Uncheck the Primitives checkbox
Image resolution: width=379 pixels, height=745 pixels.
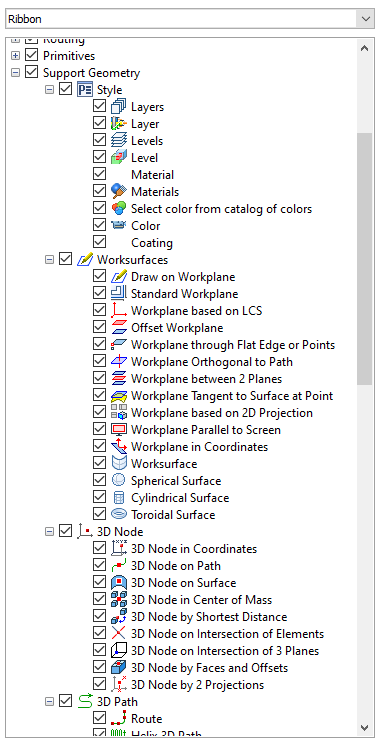pyautogui.click(x=31, y=56)
